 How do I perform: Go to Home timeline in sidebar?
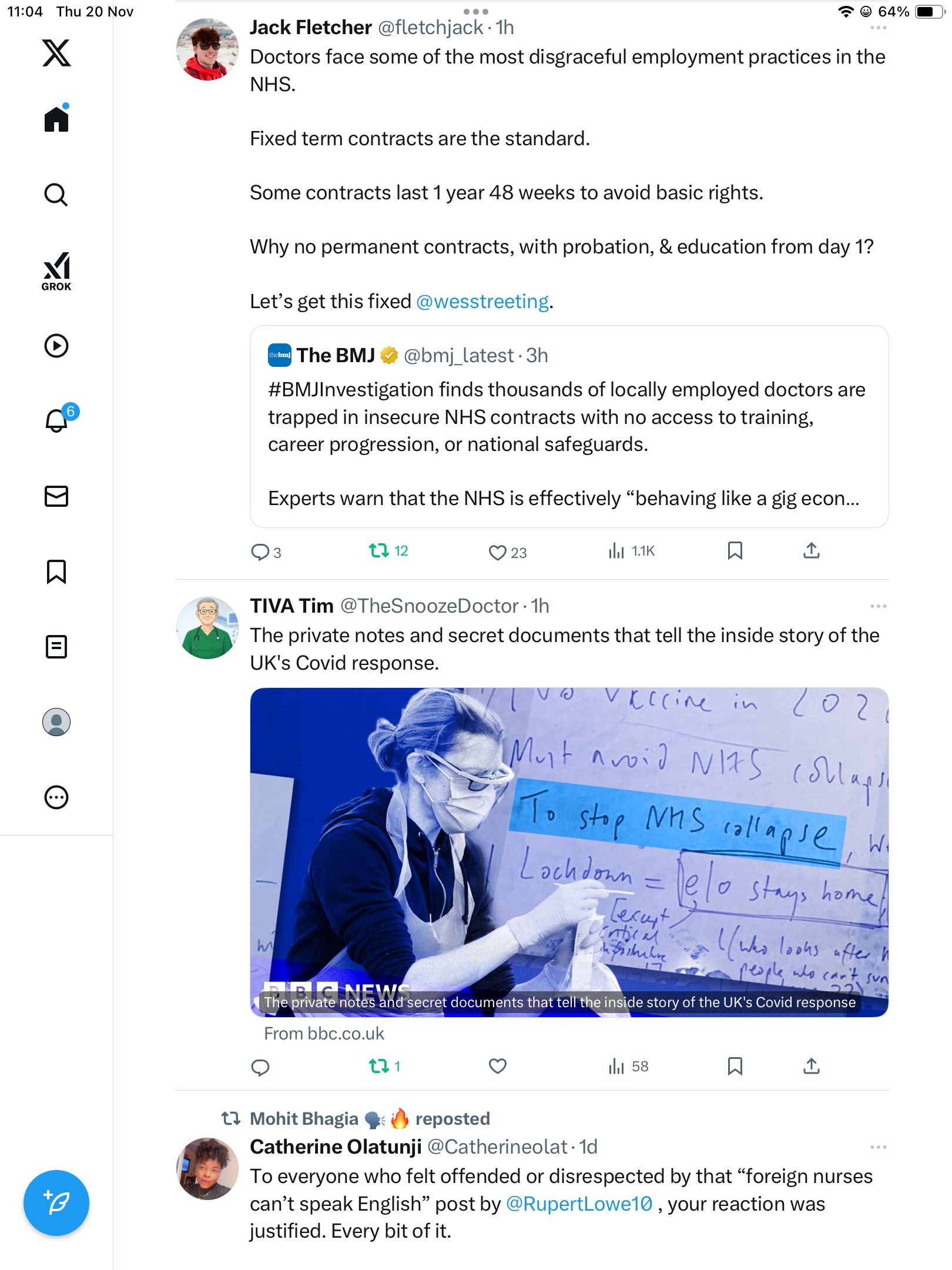tap(56, 119)
